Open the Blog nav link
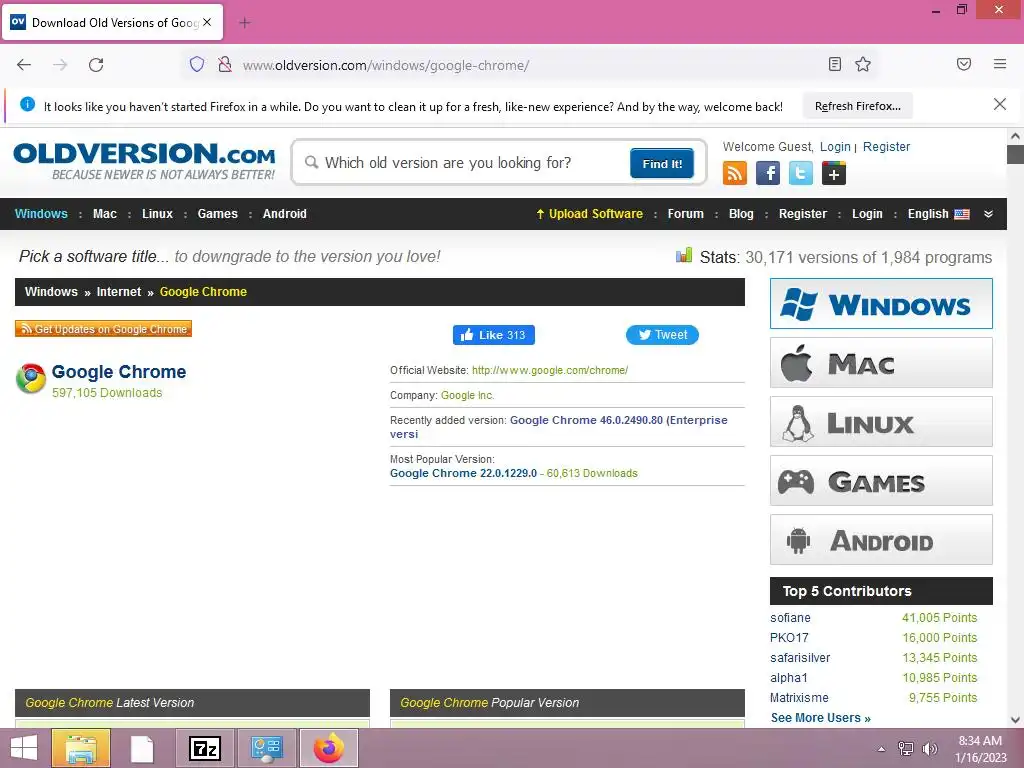Viewport: 1024px width, 768px height. [741, 214]
